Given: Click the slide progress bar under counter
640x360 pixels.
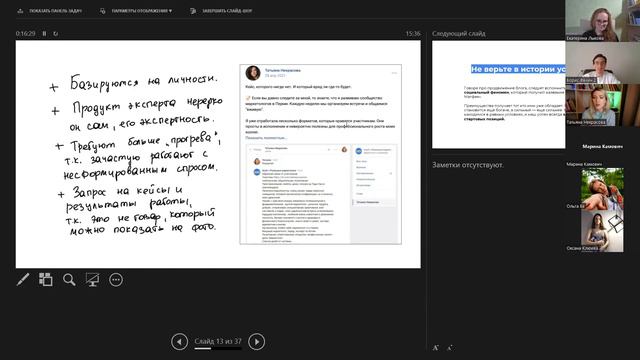Looking at the screenshot, I should [218, 349].
